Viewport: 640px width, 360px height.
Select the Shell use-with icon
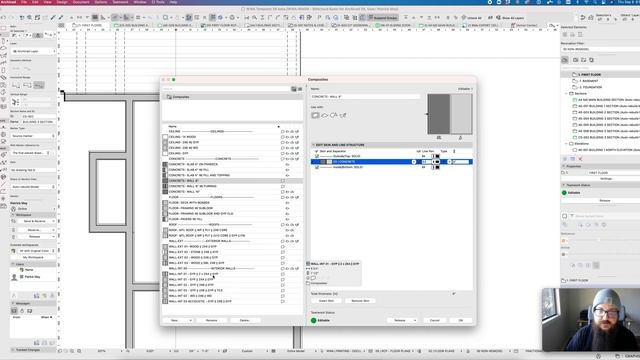point(343,116)
